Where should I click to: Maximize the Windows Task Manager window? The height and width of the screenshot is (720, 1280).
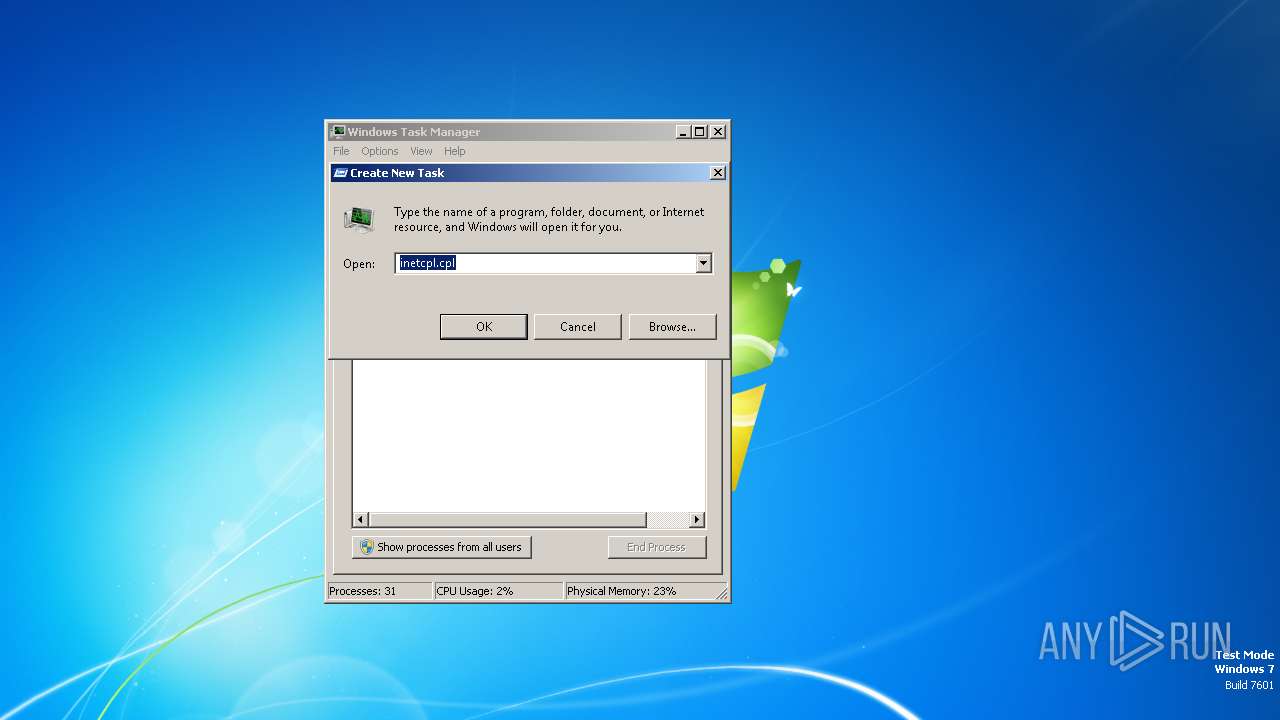[x=700, y=132]
